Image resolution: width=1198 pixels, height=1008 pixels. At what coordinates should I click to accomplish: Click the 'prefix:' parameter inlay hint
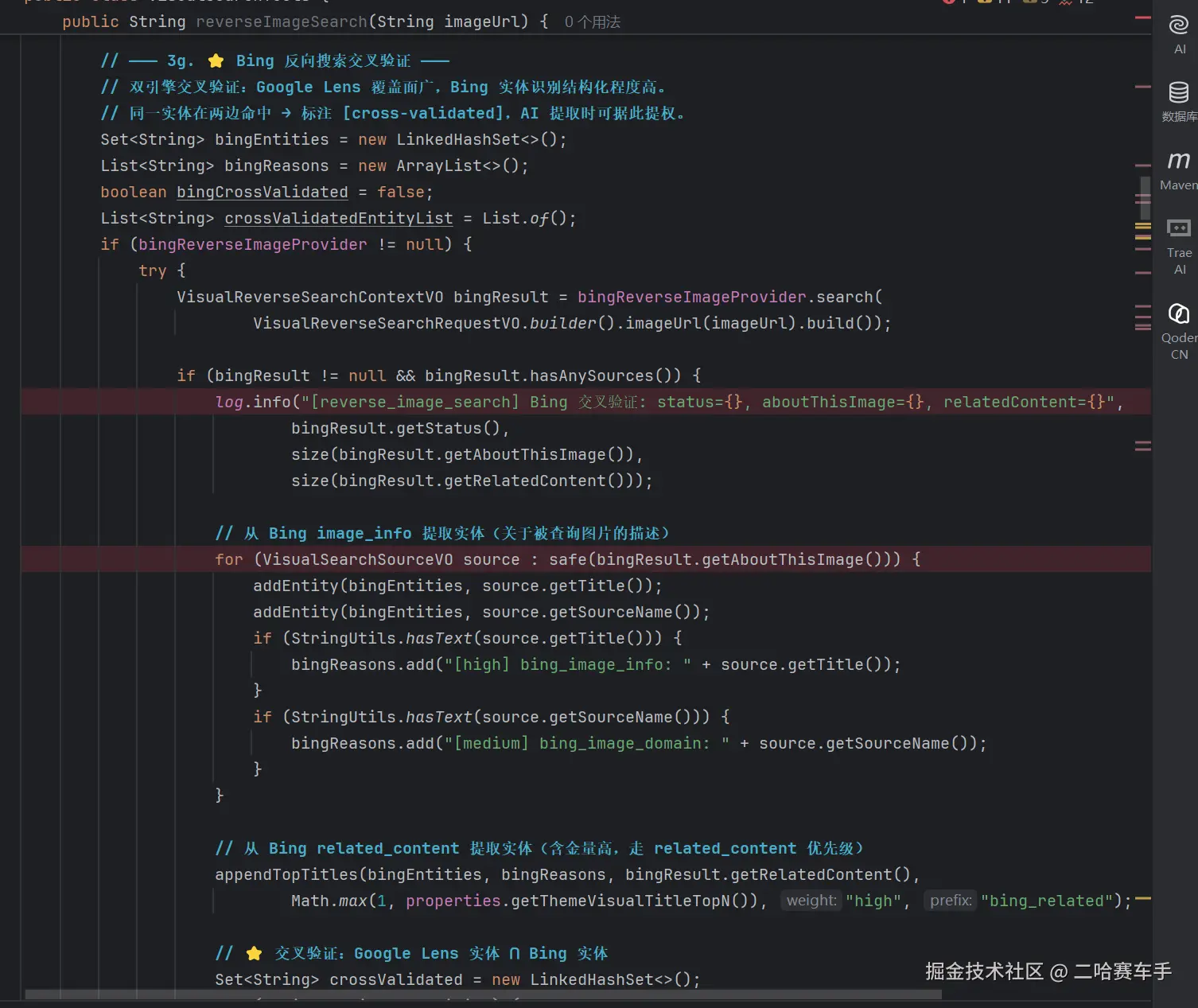[951, 901]
